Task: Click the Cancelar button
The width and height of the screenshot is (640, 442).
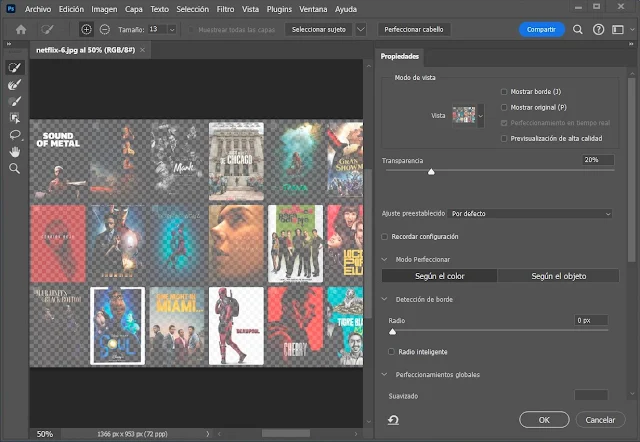Action: coord(600,420)
